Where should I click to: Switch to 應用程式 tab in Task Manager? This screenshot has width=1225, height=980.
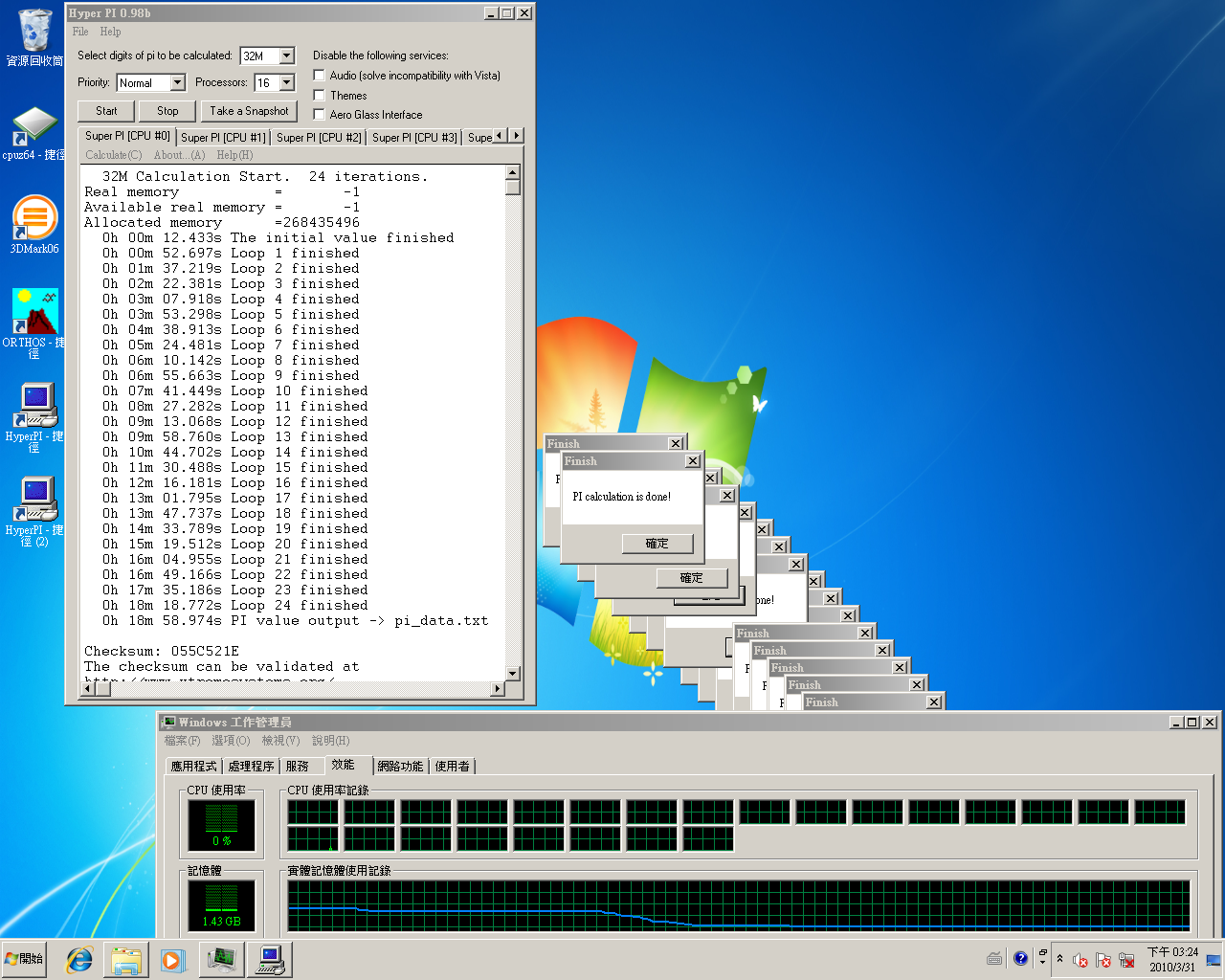tap(193, 767)
